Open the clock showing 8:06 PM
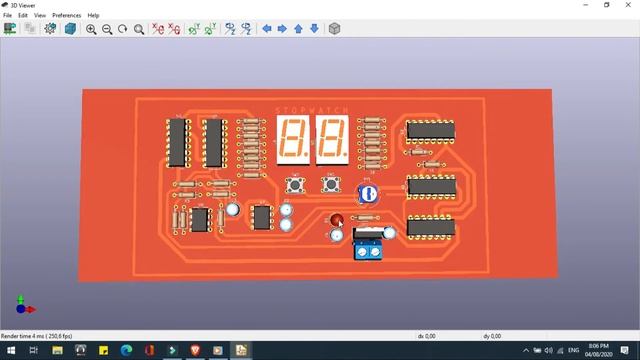 pos(598,350)
